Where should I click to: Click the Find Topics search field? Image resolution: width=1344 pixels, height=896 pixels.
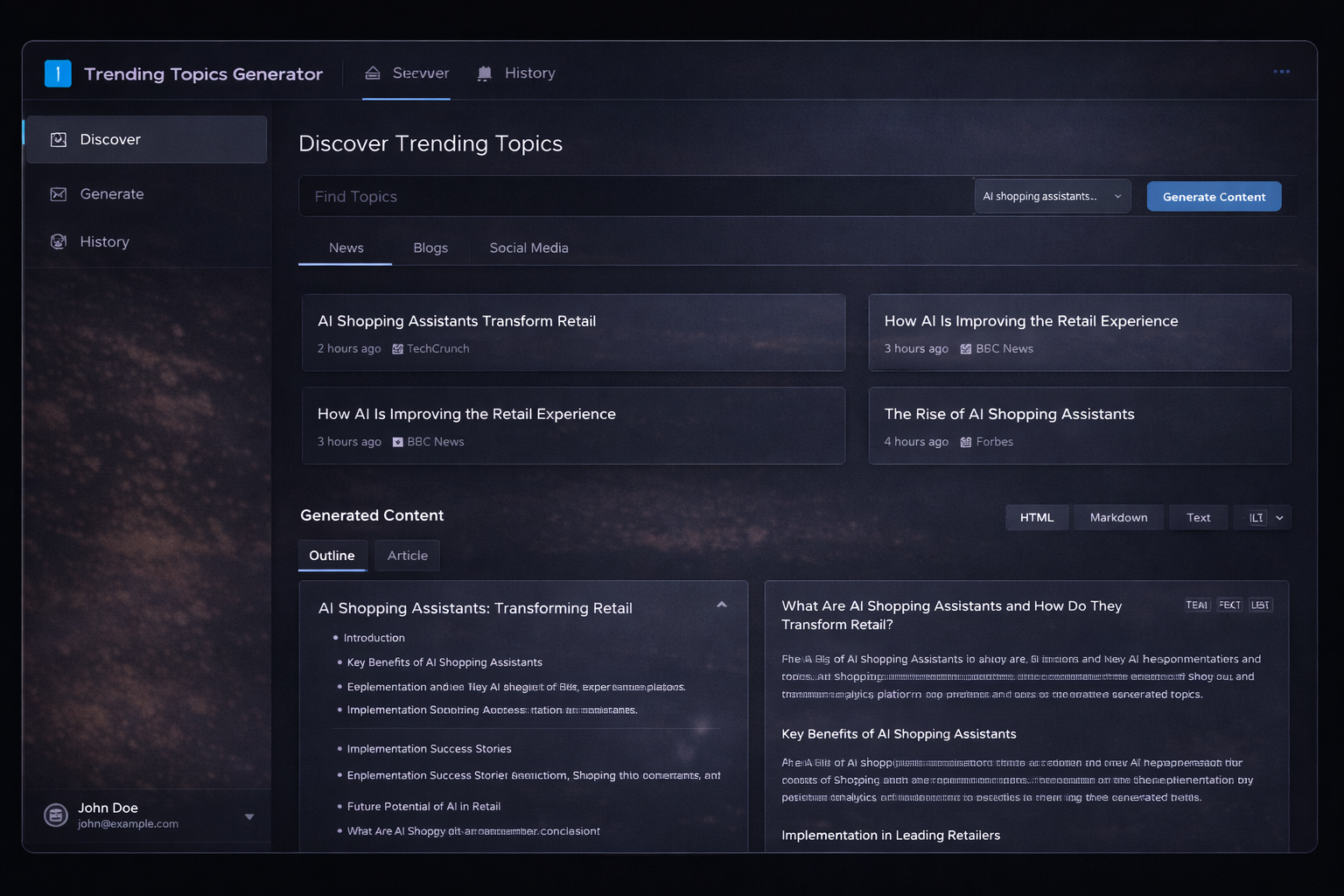click(637, 197)
